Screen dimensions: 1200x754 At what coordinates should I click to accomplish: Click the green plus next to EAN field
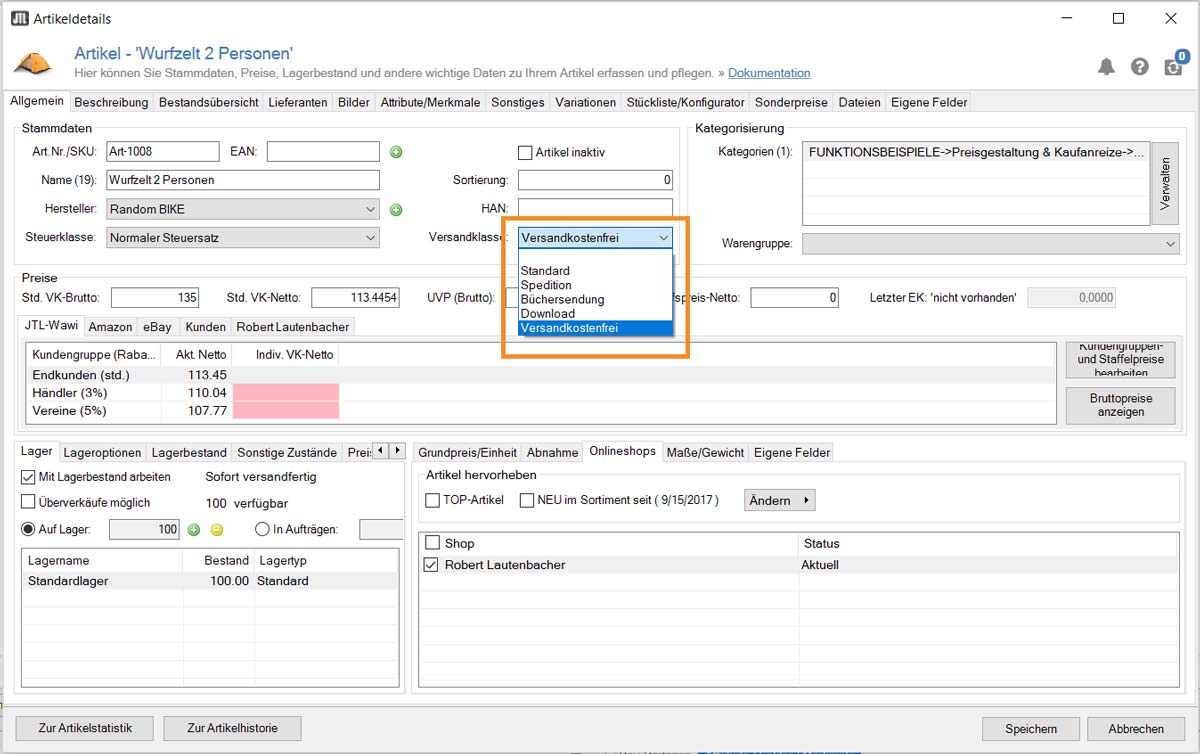pyautogui.click(x=396, y=152)
